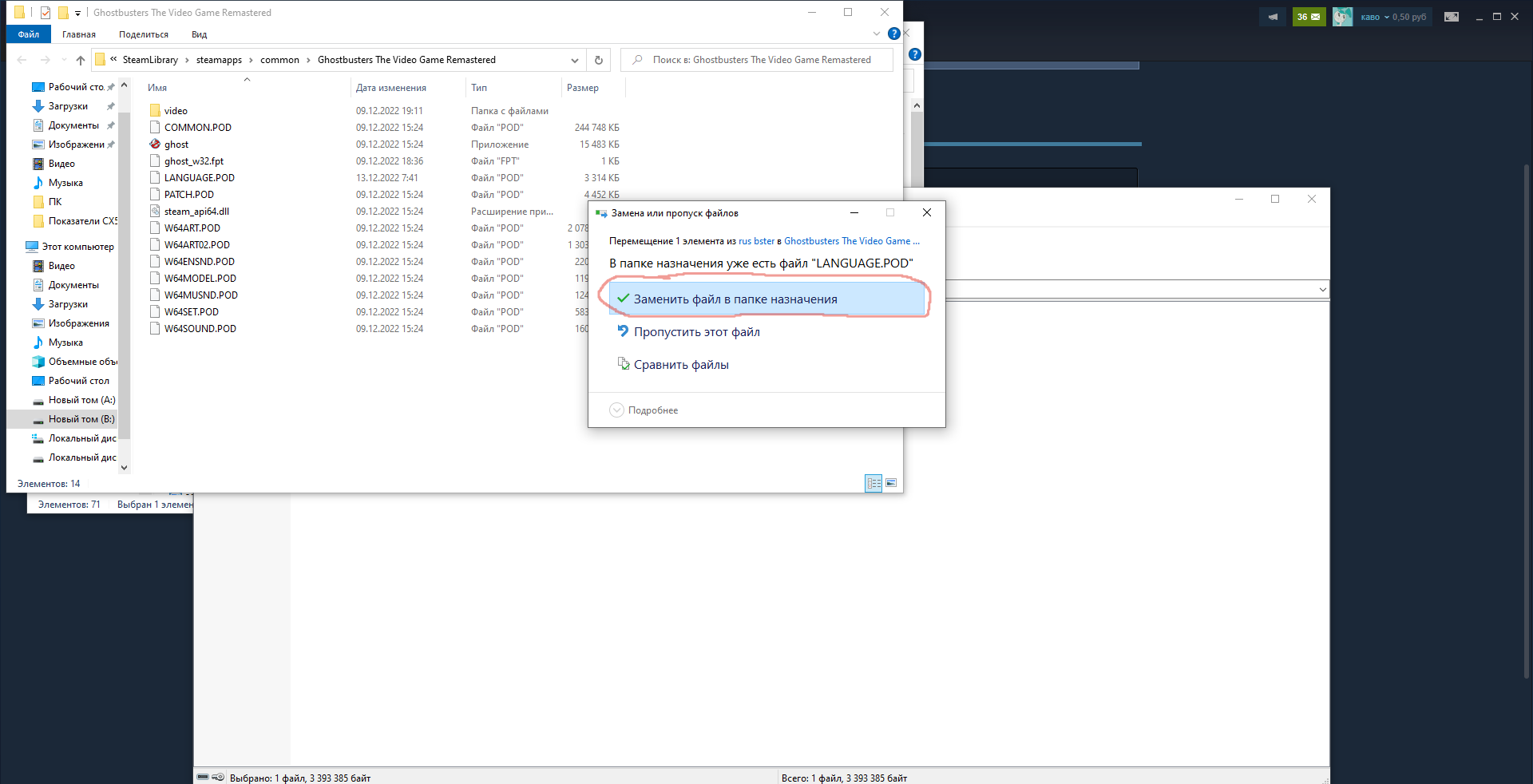This screenshot has height=784, width=1533.
Task: Click the LANGUAGE.POD file icon
Action: tap(155, 178)
